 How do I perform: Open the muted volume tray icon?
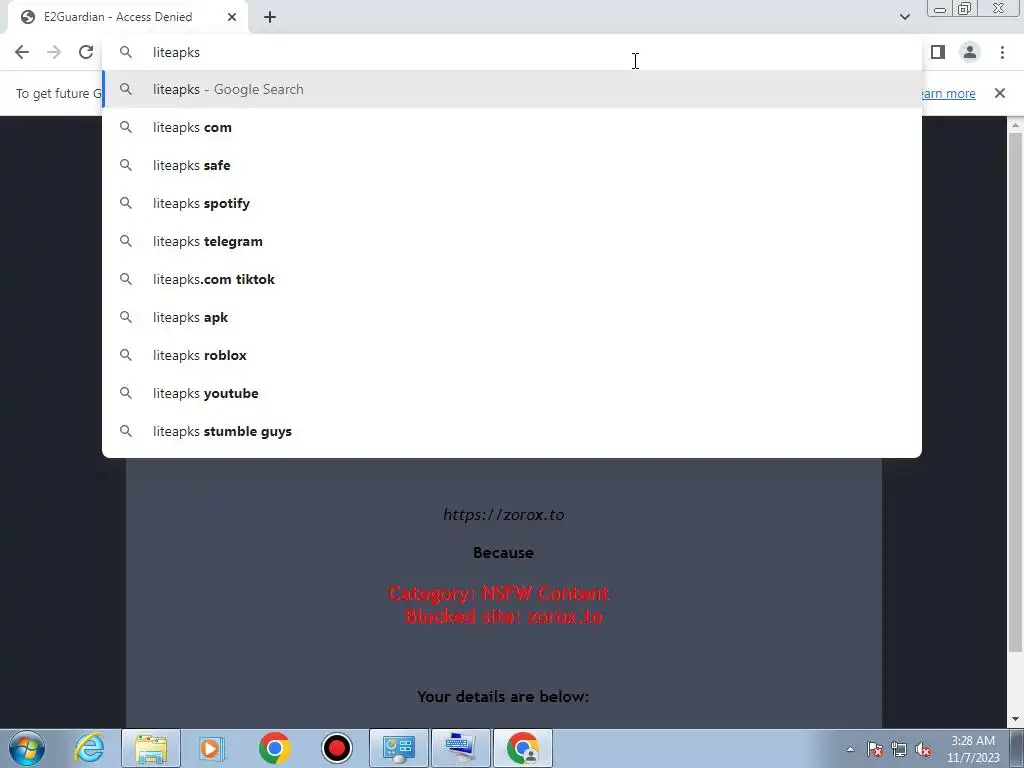pos(923,749)
